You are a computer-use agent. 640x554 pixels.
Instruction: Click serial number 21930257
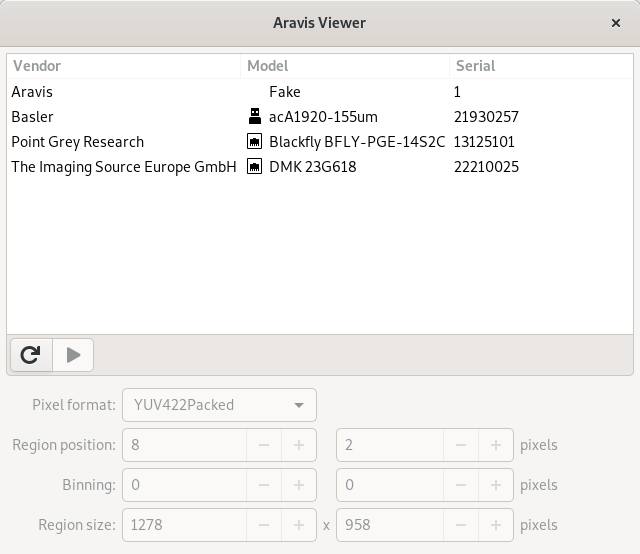486,117
